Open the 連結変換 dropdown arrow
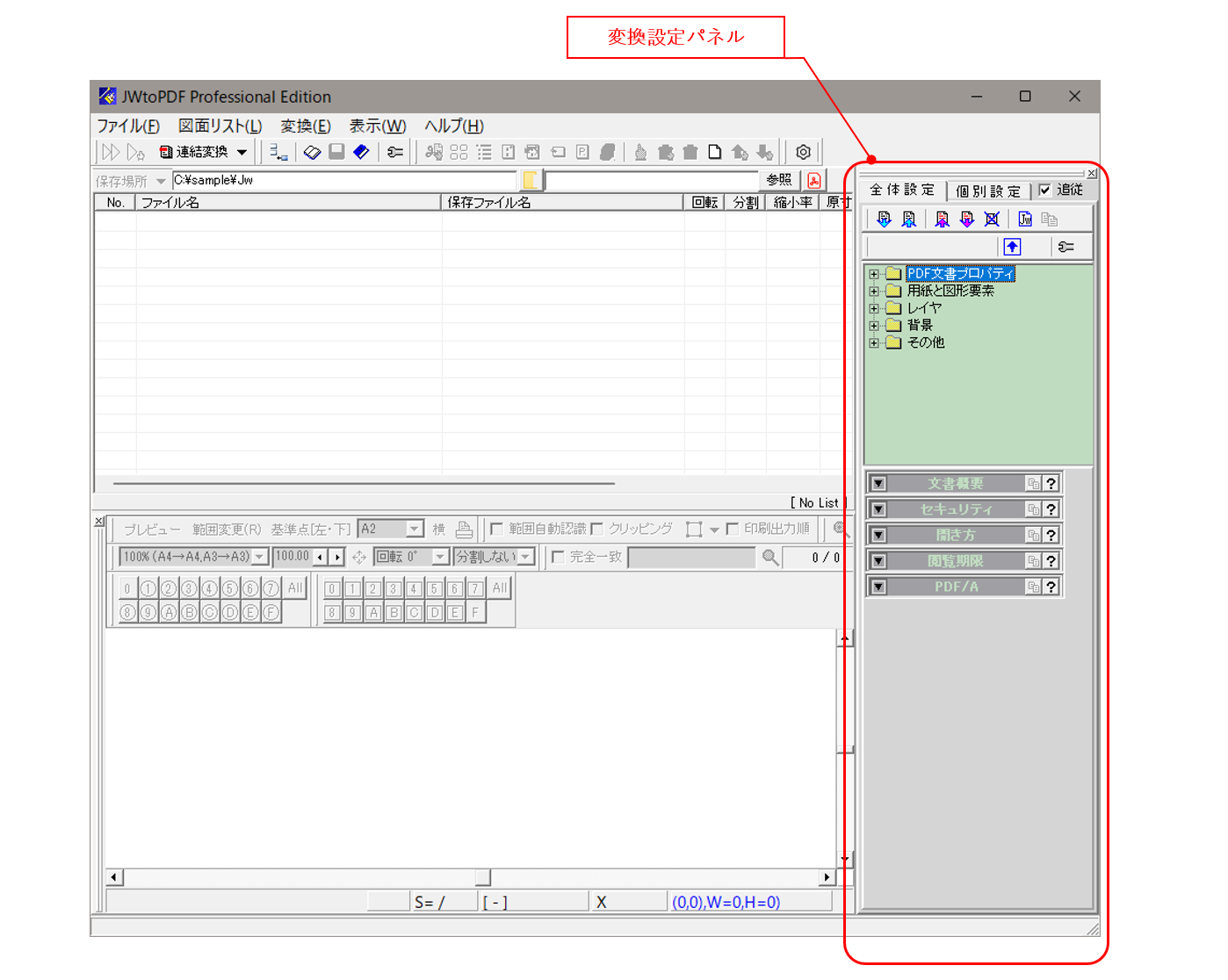Screen dimensions: 1228x980 [242, 152]
